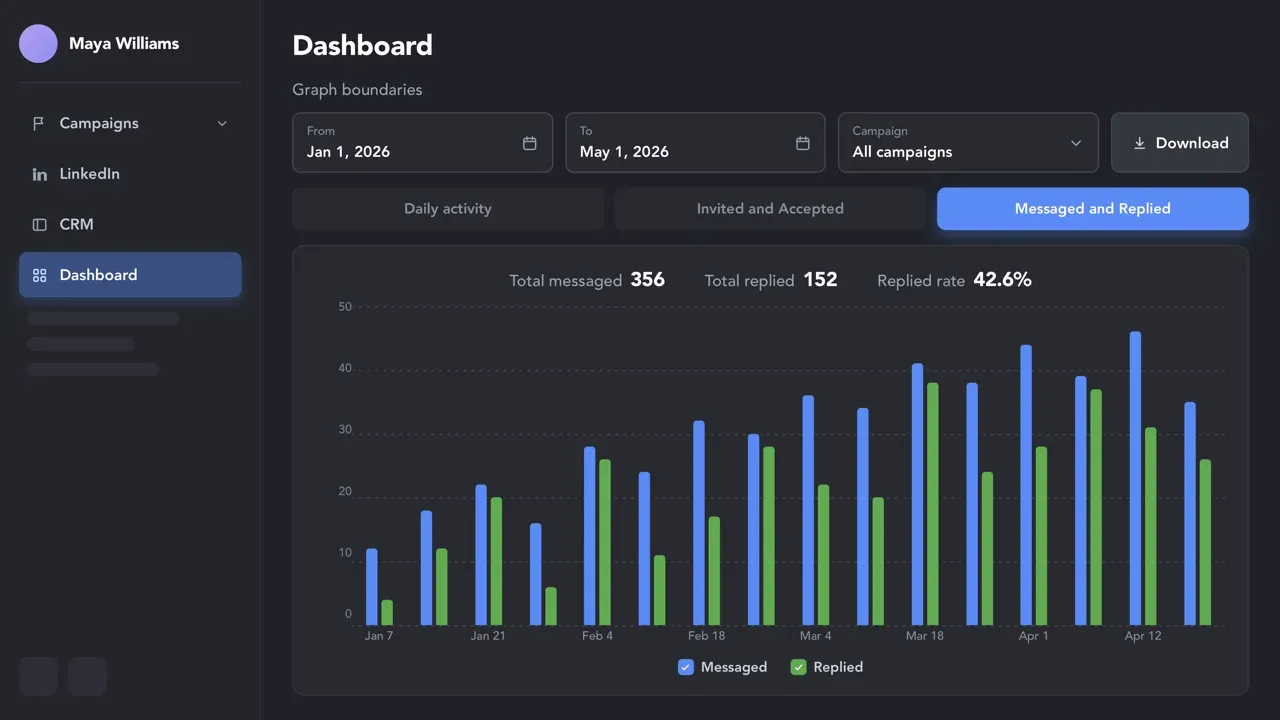Click the Campaigns flag icon

pyautogui.click(x=39, y=123)
